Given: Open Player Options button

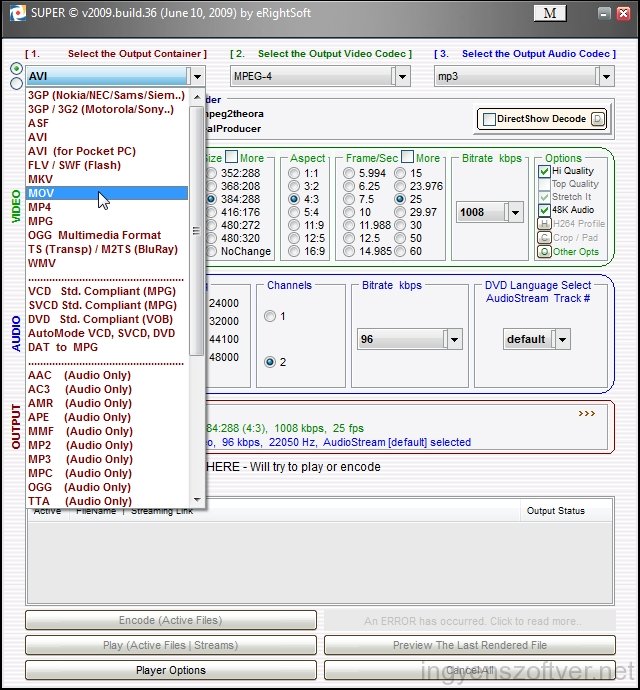Looking at the screenshot, I should (171, 670).
